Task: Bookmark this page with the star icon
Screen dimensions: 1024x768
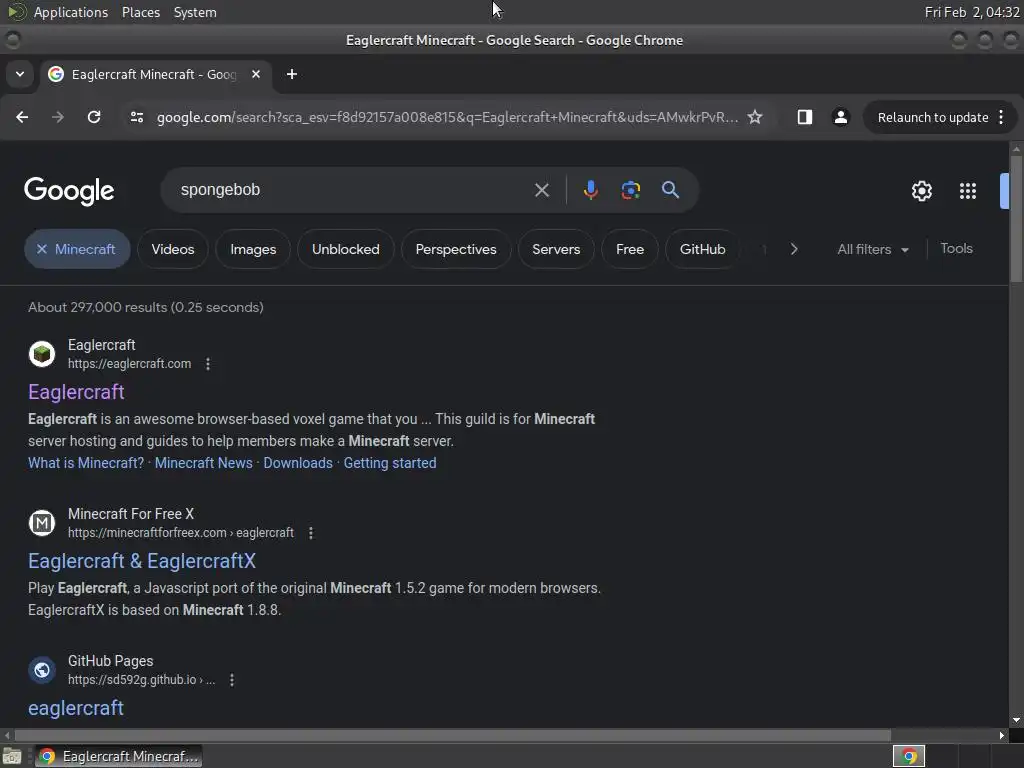Action: 755,117
